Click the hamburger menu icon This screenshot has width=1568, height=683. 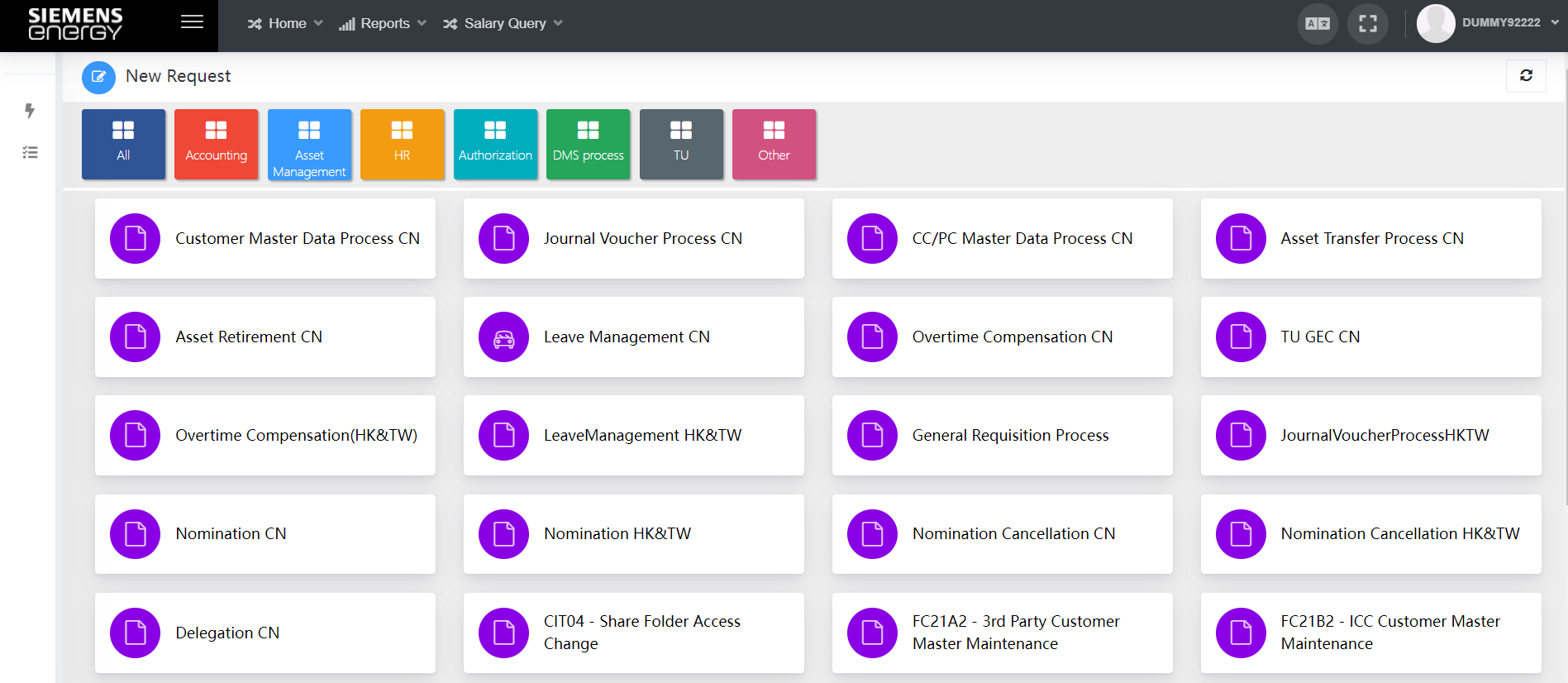pos(192,22)
